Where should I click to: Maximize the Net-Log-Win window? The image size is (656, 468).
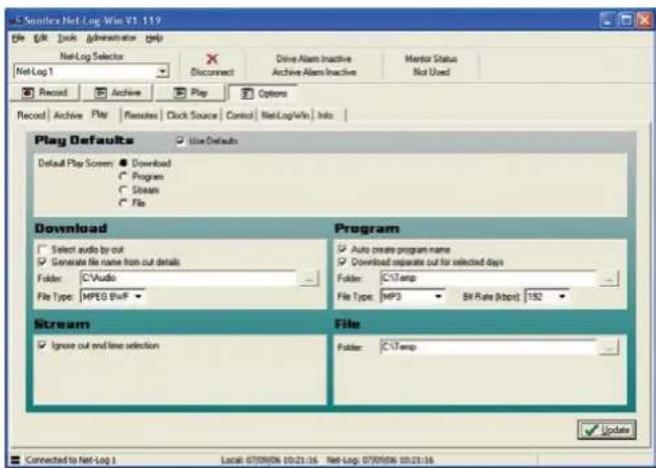coord(626,20)
